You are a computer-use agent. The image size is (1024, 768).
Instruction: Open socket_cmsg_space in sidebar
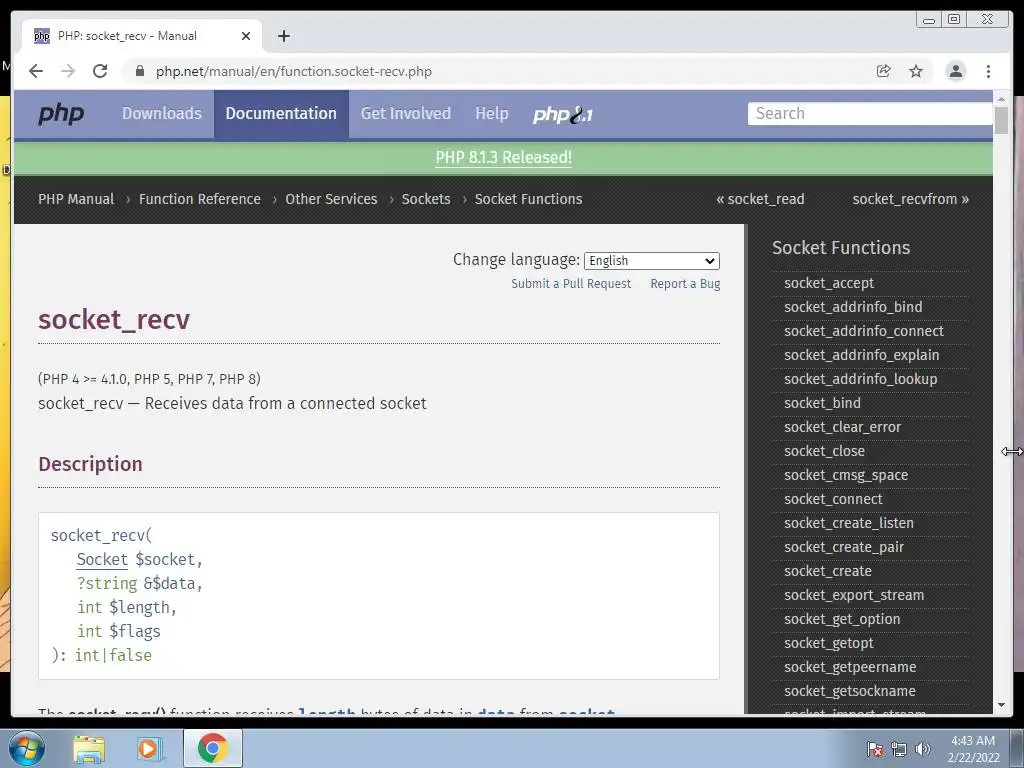pyautogui.click(x=846, y=475)
